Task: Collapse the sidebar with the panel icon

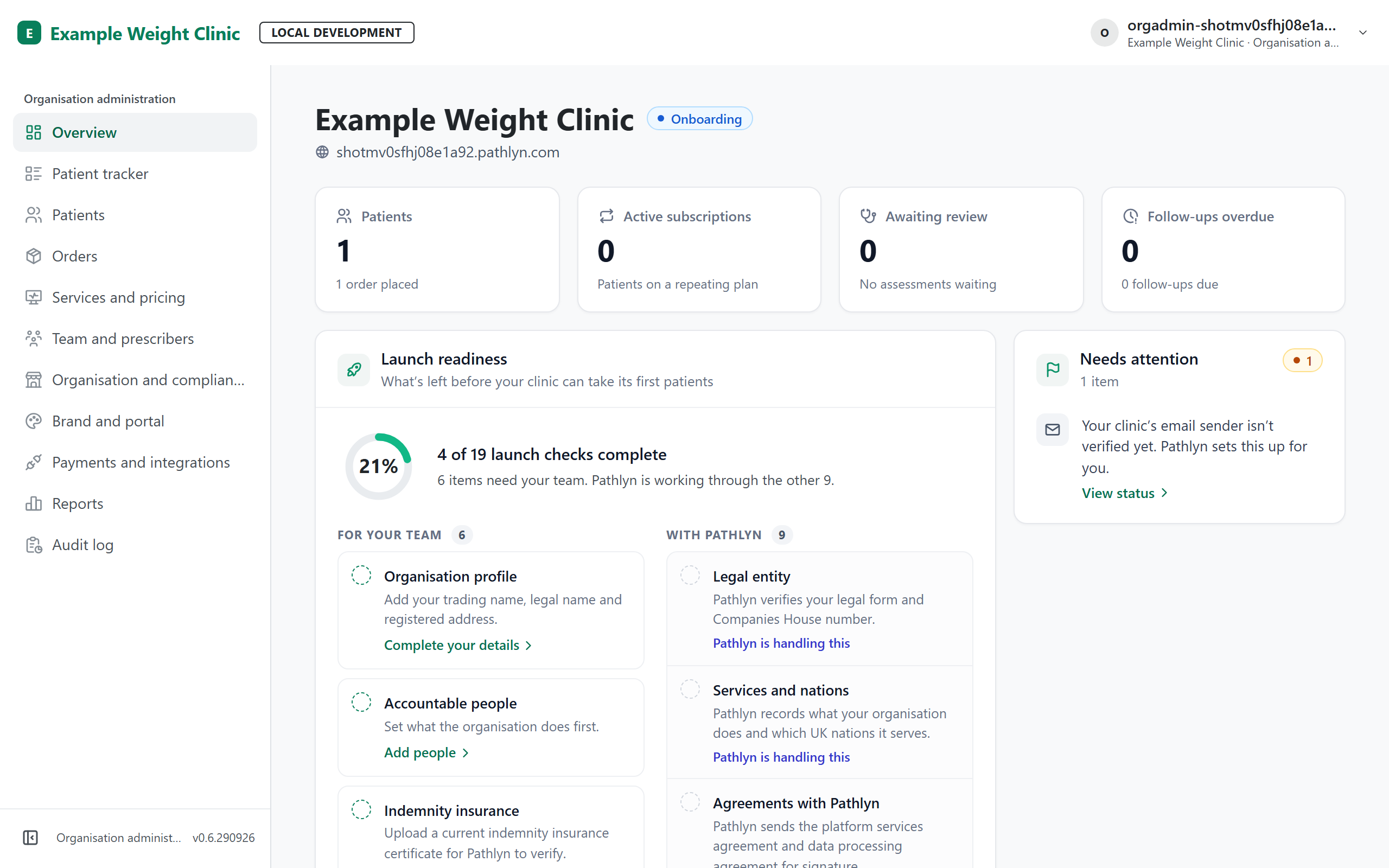Action: tap(30, 838)
